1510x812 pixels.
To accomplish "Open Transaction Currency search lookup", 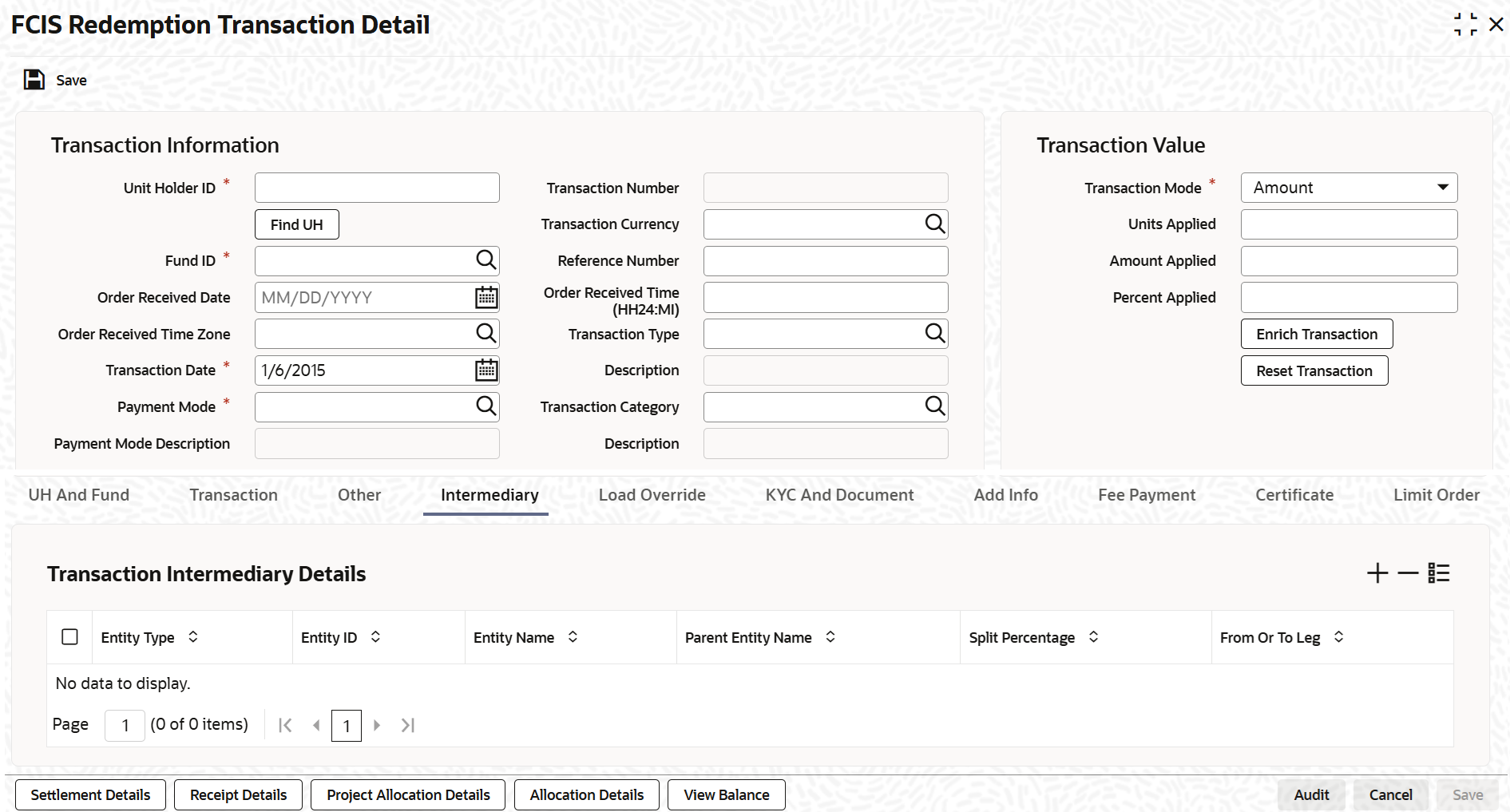I will pyautogui.click(x=934, y=224).
